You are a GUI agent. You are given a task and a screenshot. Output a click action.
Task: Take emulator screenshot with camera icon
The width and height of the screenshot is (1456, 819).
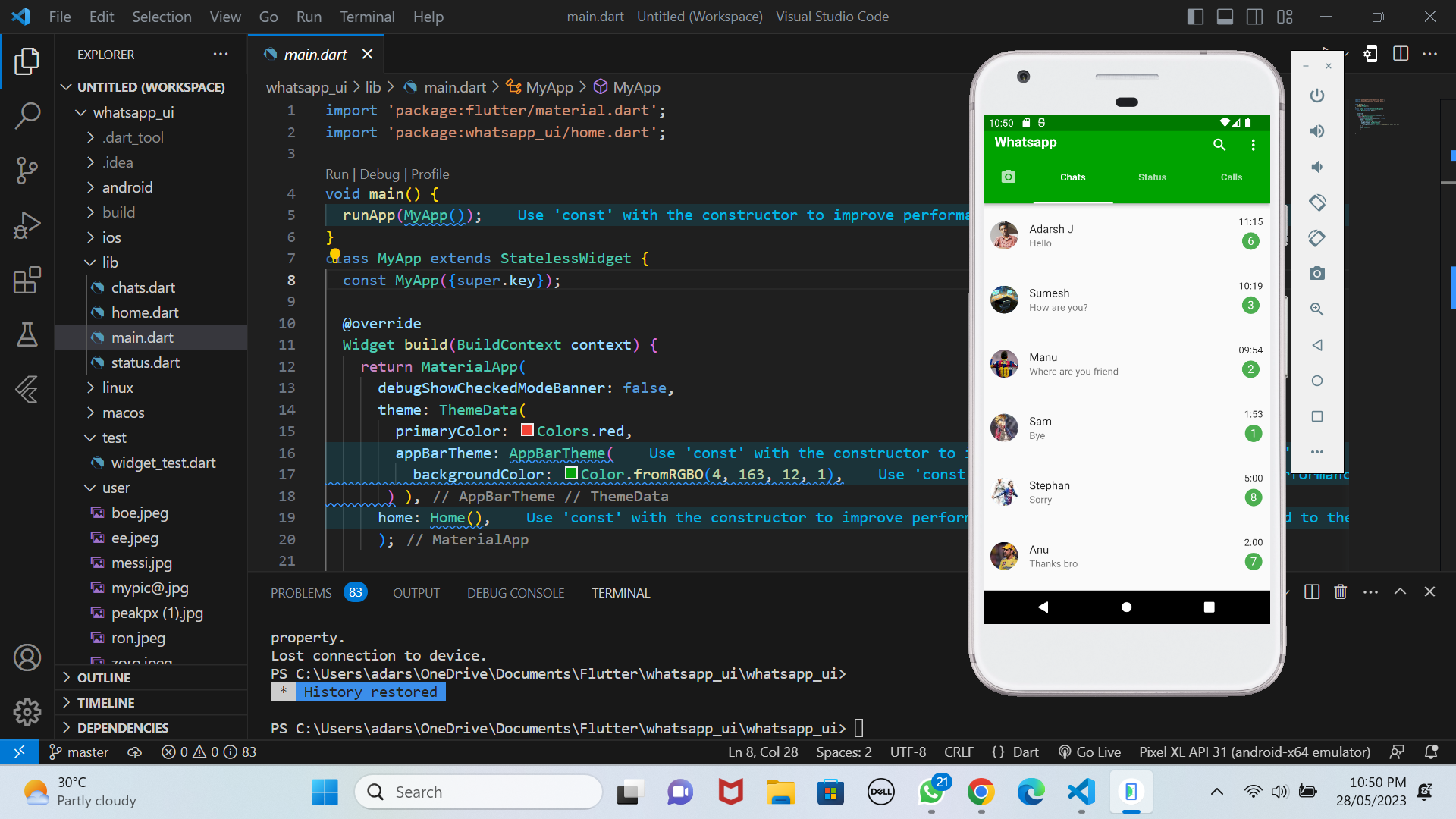coord(1317,274)
